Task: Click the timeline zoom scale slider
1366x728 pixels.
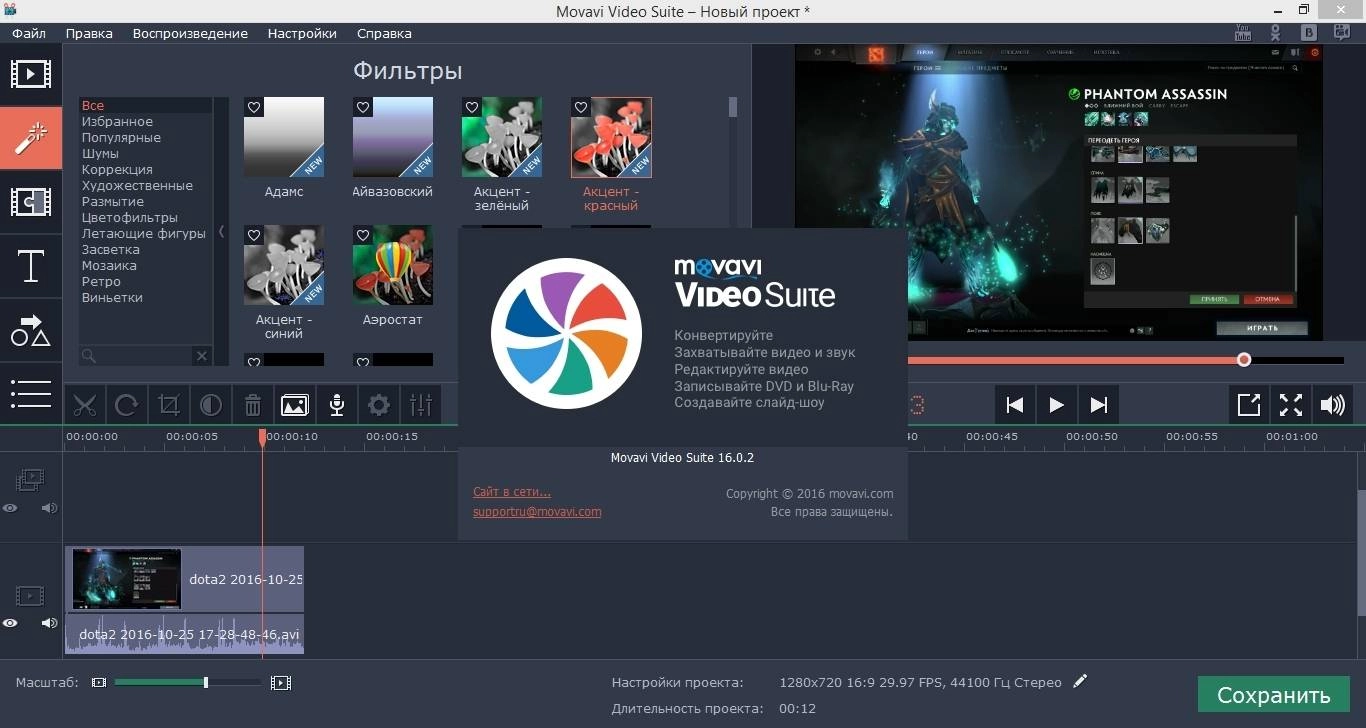Action: [206, 682]
